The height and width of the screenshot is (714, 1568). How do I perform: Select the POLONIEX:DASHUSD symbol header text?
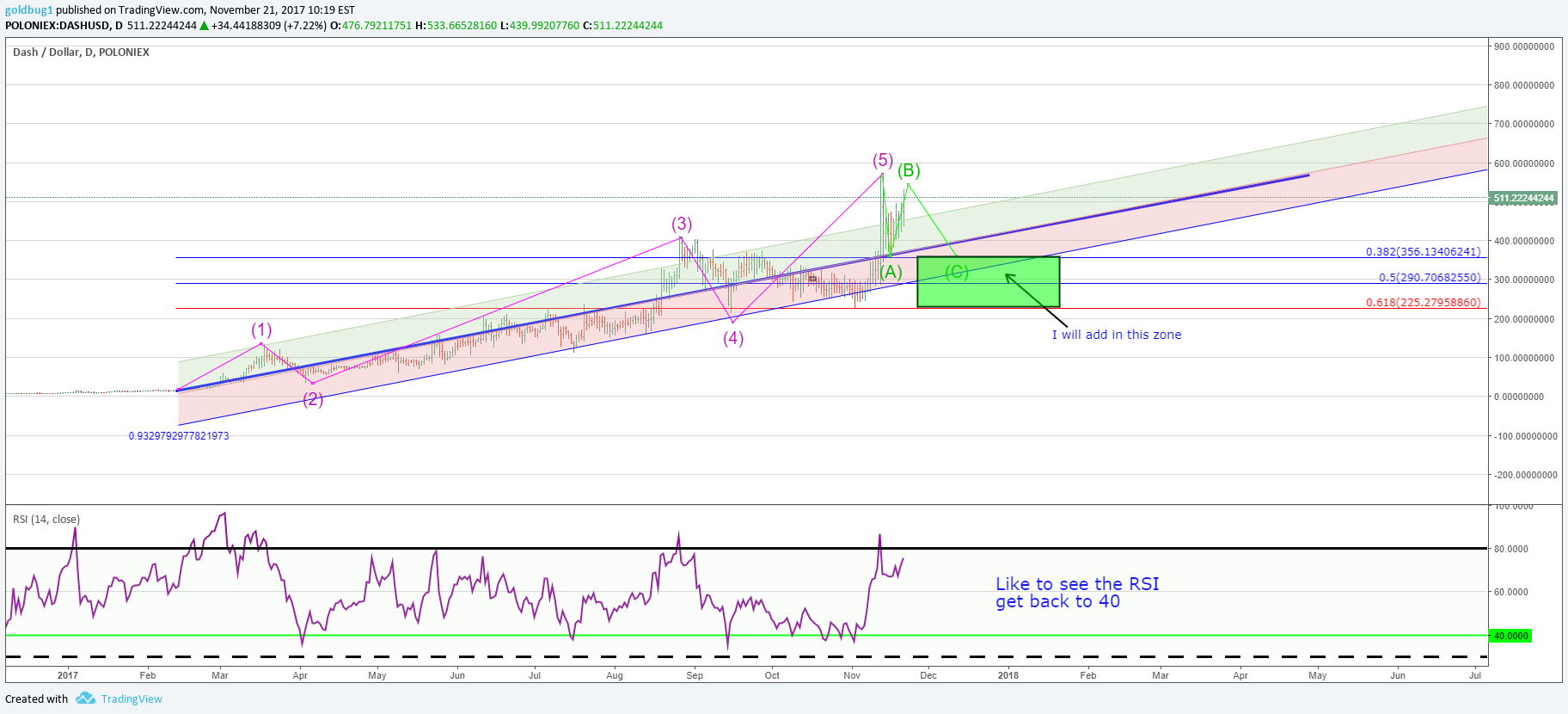[58, 26]
